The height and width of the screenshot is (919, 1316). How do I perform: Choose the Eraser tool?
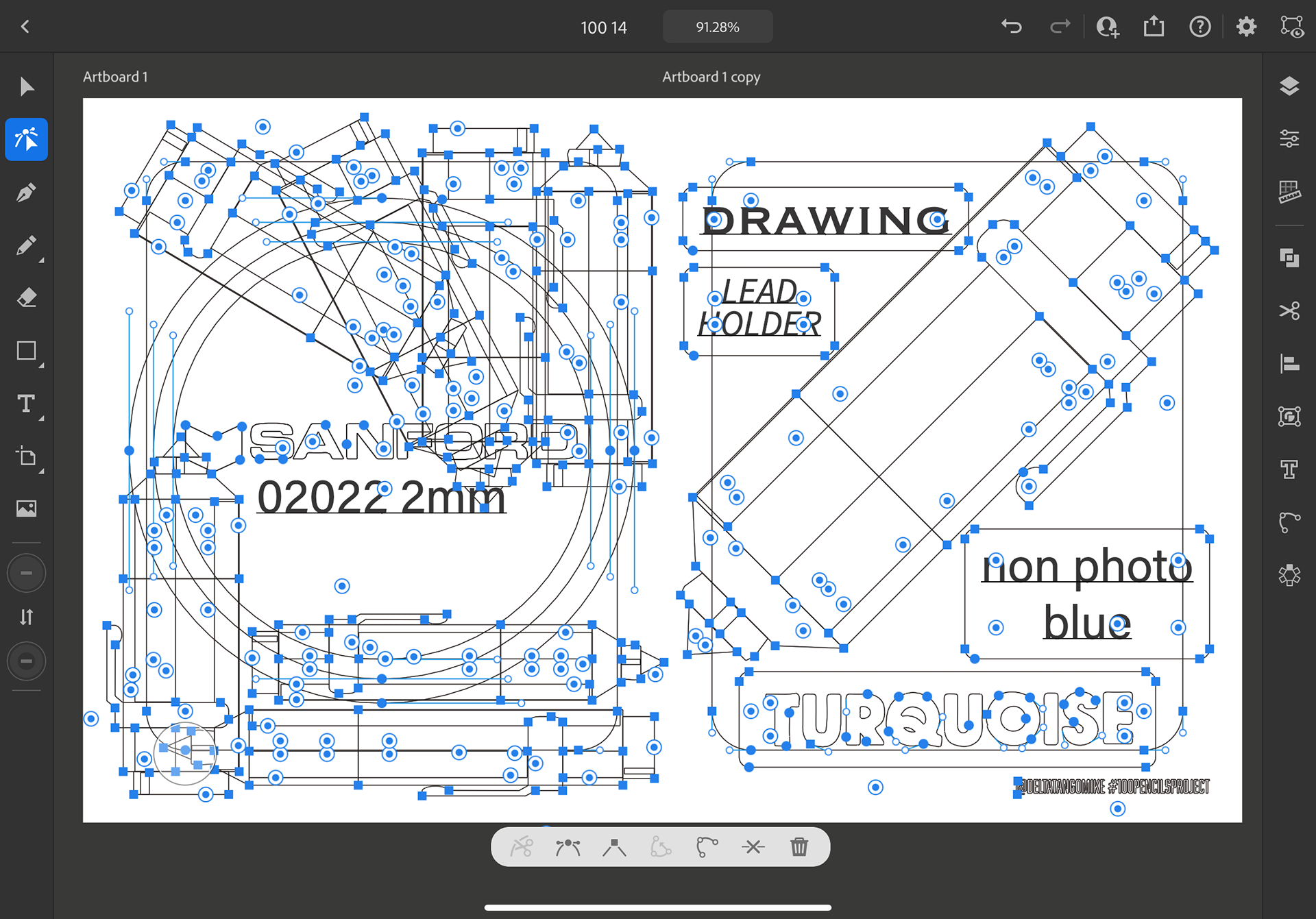27,298
